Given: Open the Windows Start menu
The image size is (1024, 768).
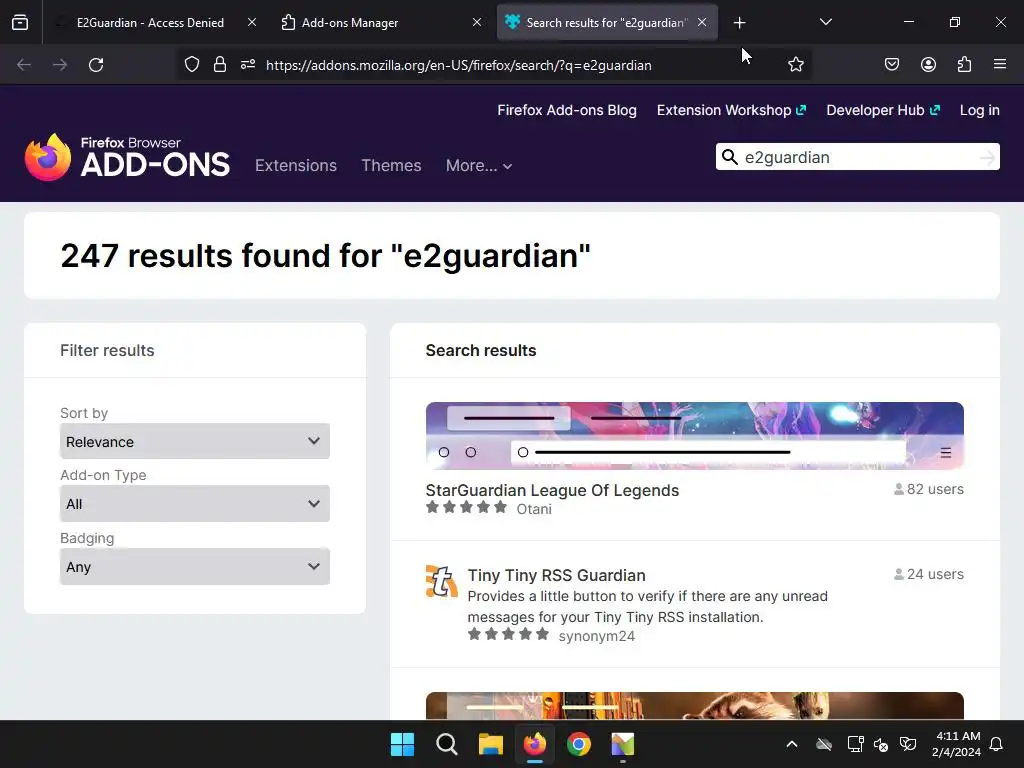Looking at the screenshot, I should pos(402,744).
